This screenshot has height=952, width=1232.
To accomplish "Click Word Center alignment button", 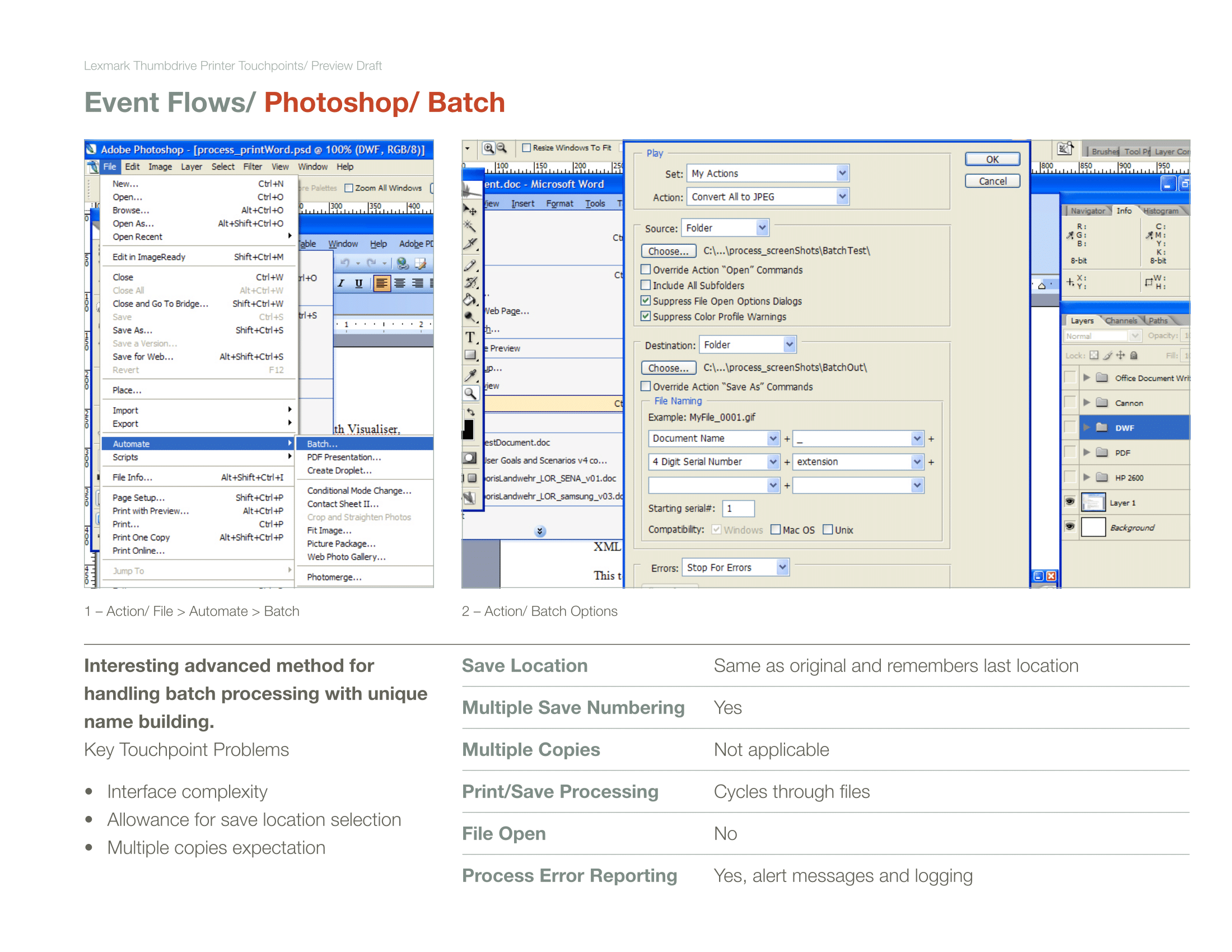I will [400, 283].
